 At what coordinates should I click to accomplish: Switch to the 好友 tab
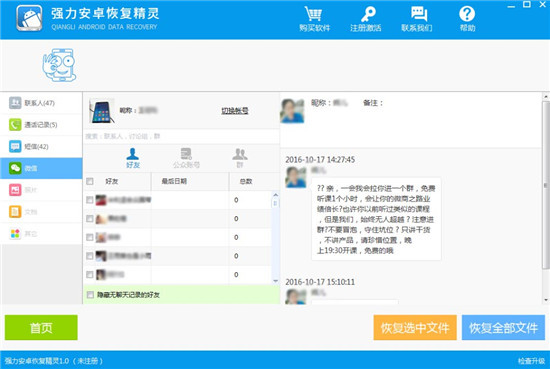133,158
